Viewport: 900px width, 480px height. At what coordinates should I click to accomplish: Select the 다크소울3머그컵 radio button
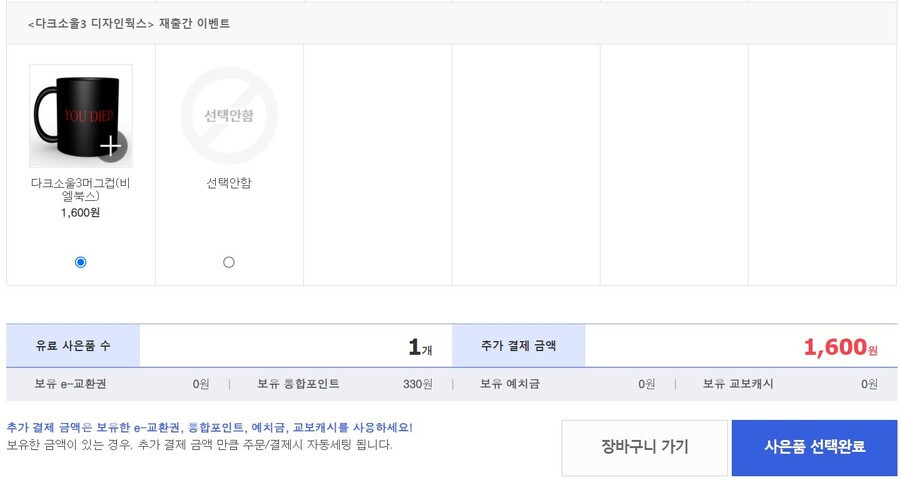(x=80, y=262)
